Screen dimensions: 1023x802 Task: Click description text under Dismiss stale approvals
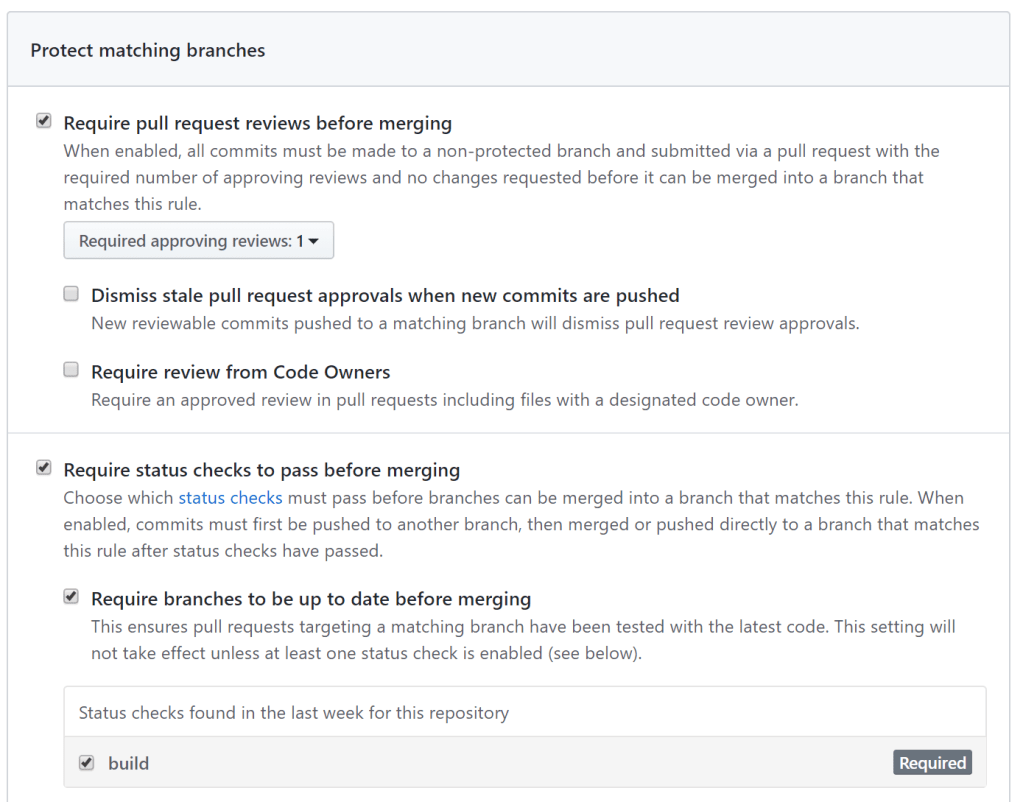pyautogui.click(x=474, y=323)
